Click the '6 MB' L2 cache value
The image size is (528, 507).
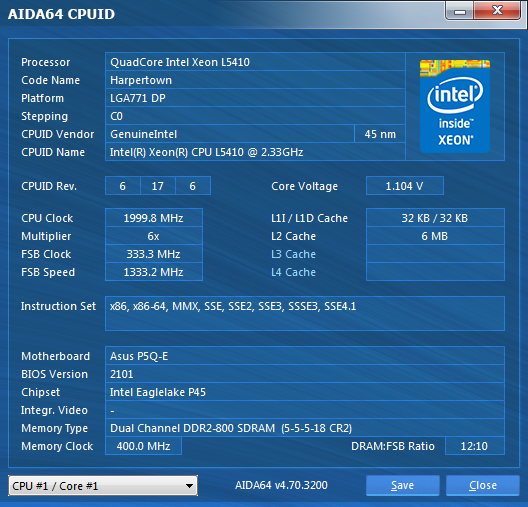[x=435, y=236]
